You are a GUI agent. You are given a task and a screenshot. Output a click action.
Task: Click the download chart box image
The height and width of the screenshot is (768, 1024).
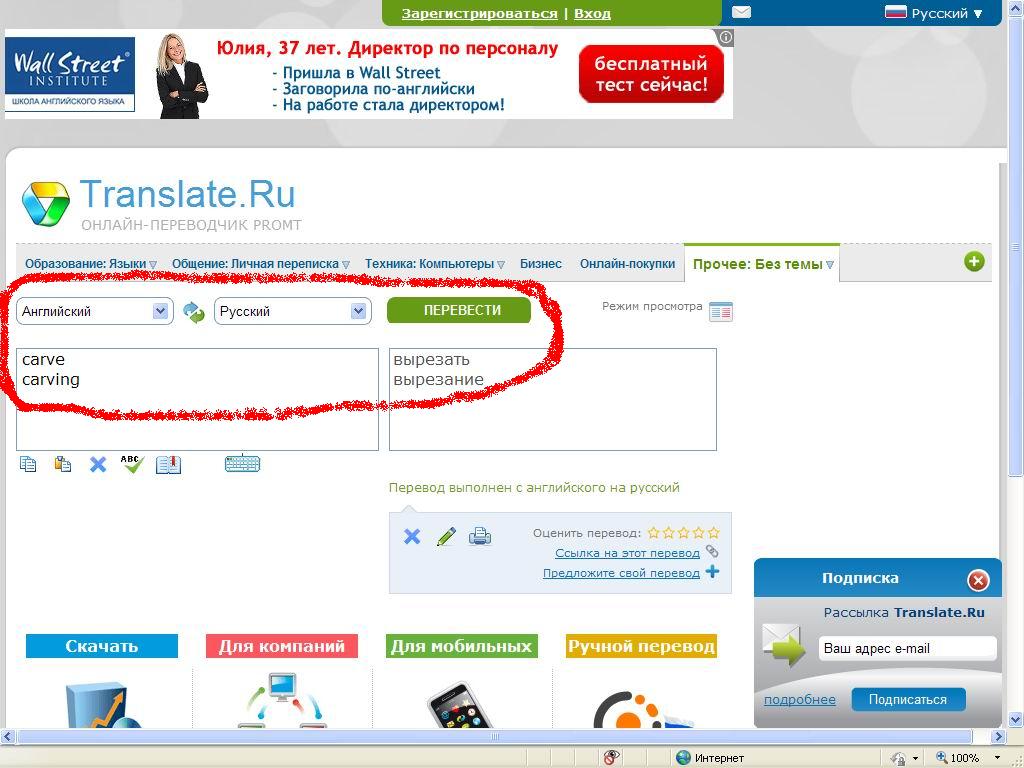(x=103, y=705)
